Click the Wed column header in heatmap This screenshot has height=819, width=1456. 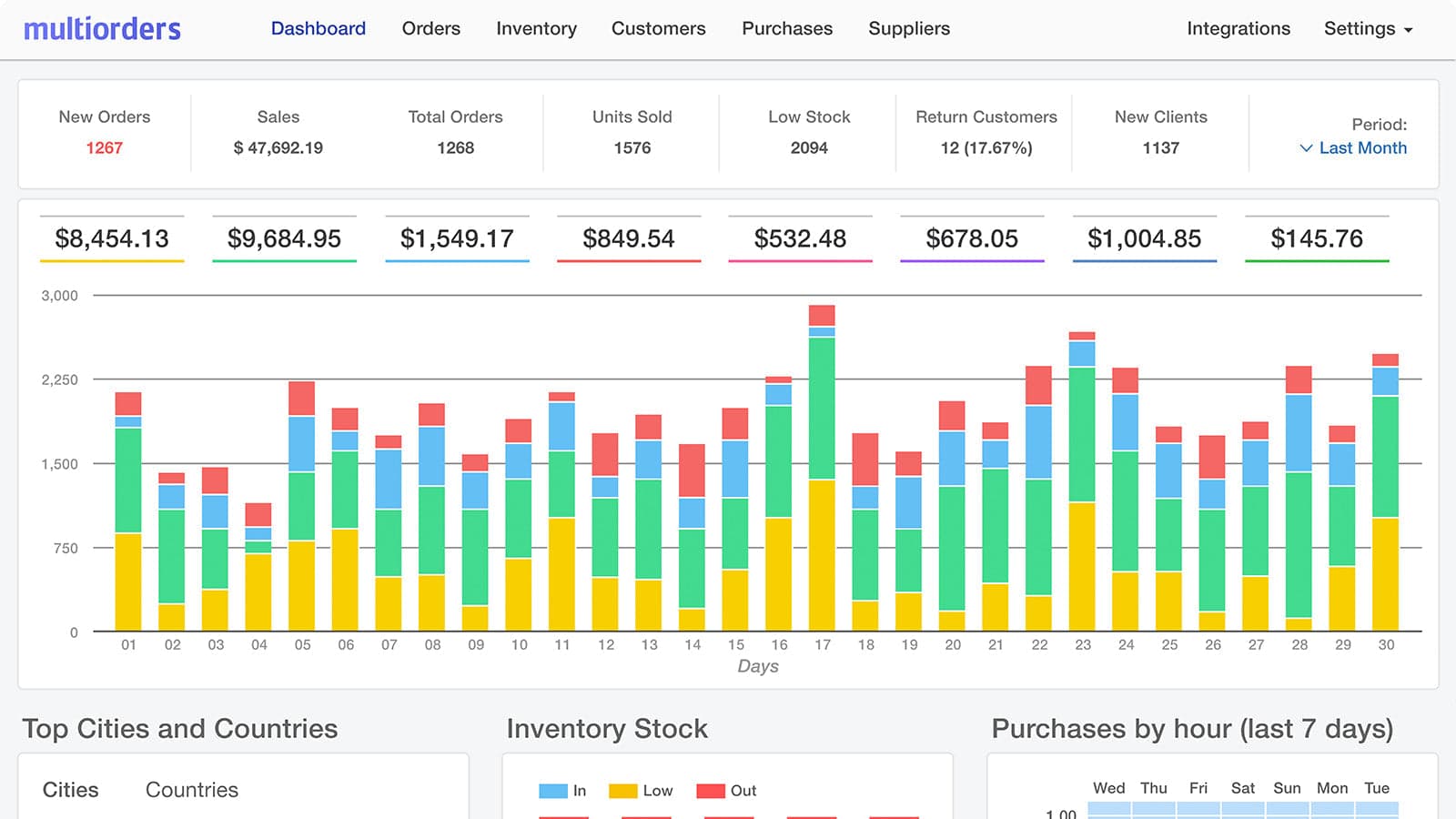pyautogui.click(x=1108, y=788)
